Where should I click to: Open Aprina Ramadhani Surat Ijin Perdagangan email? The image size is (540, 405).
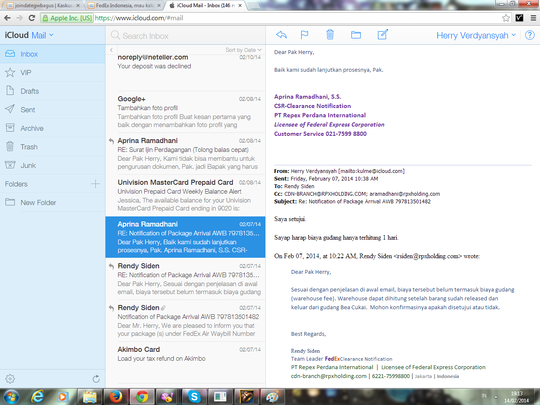(185, 154)
